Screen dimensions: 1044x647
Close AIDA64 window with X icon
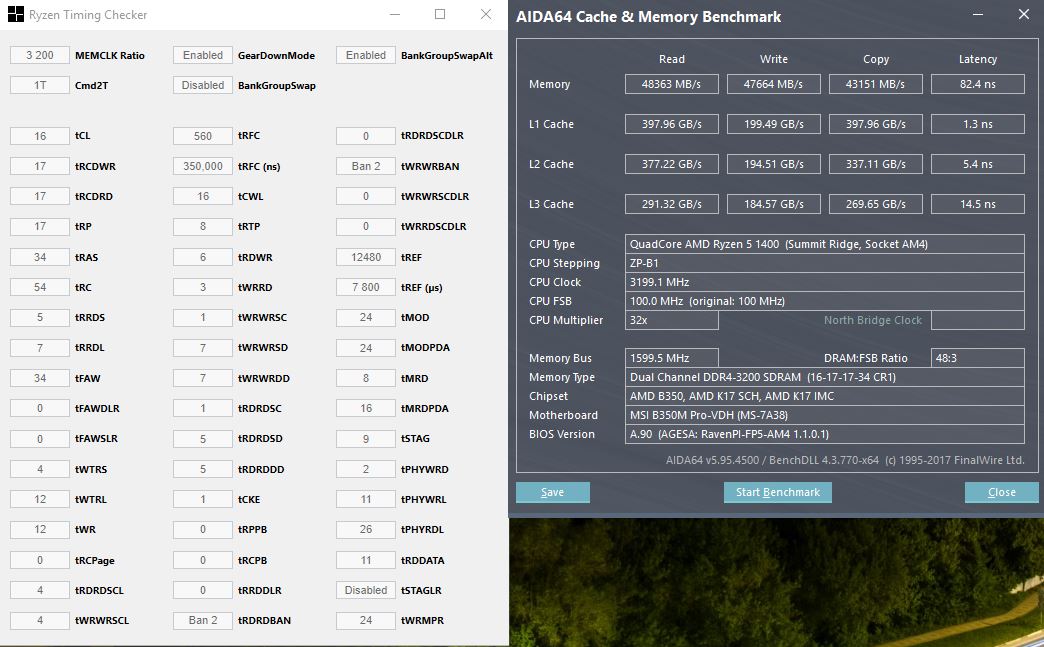tap(1024, 14)
